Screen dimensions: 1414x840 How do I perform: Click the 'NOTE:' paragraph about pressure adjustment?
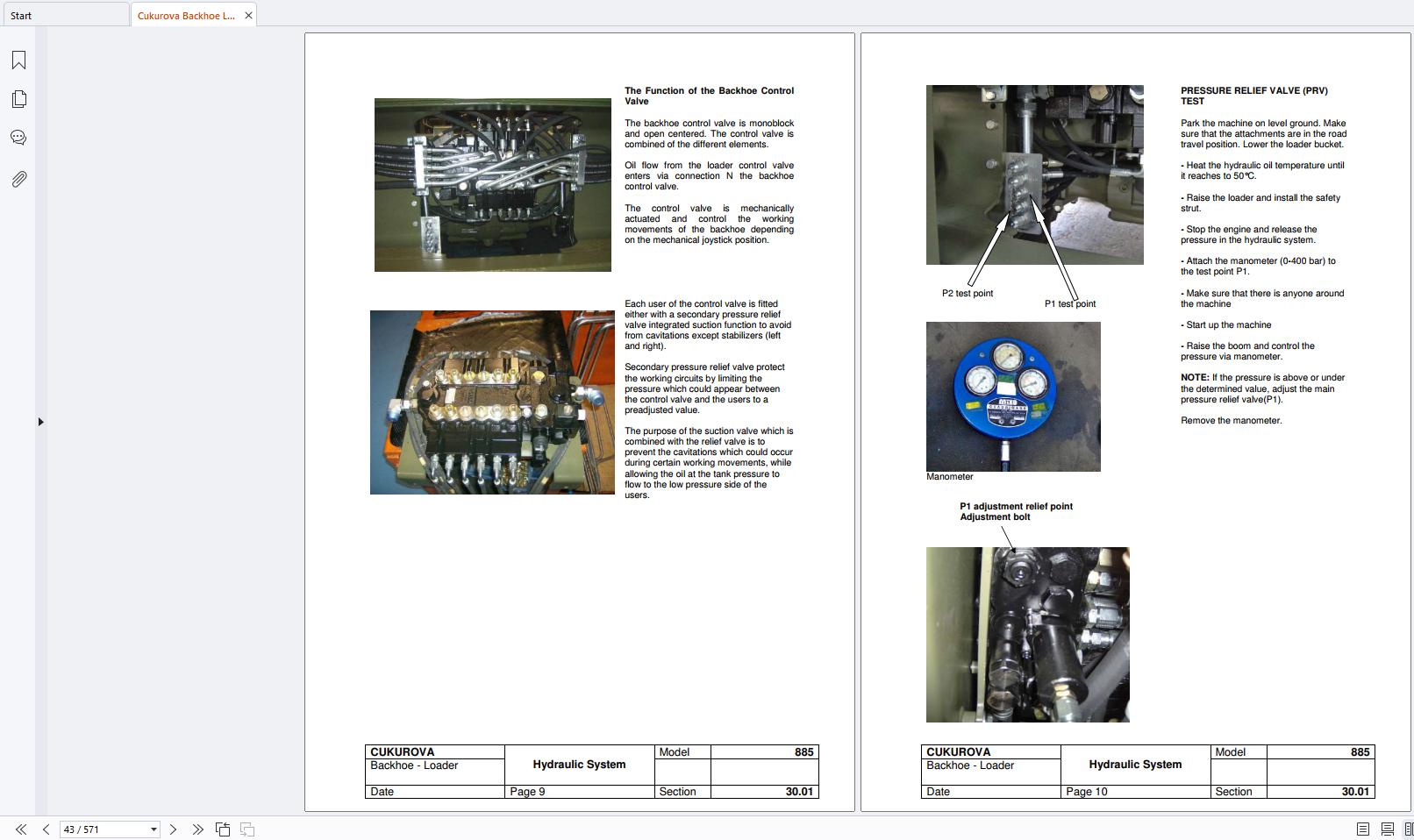pos(1263,388)
